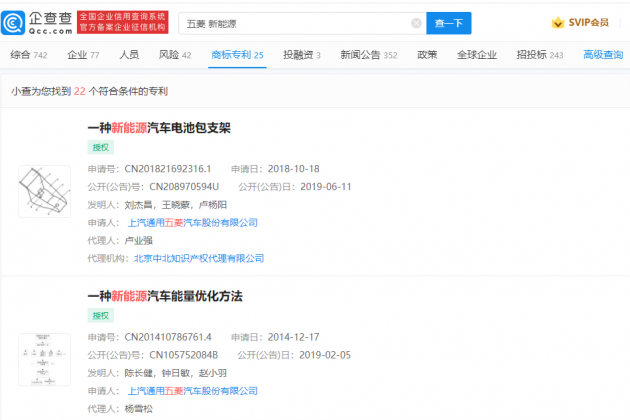Click agent name 杨雪松
This screenshot has width=630, height=420.
(x=139, y=409)
